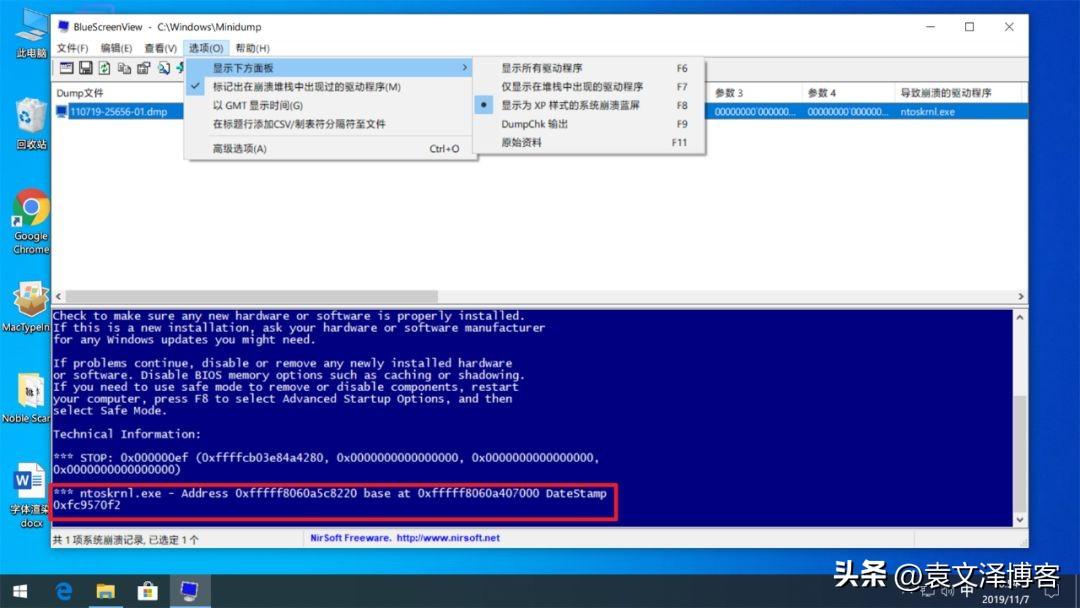Viewport: 1080px width, 608px height.
Task: Open 此电脑 desktop icon
Action: pos(31,32)
